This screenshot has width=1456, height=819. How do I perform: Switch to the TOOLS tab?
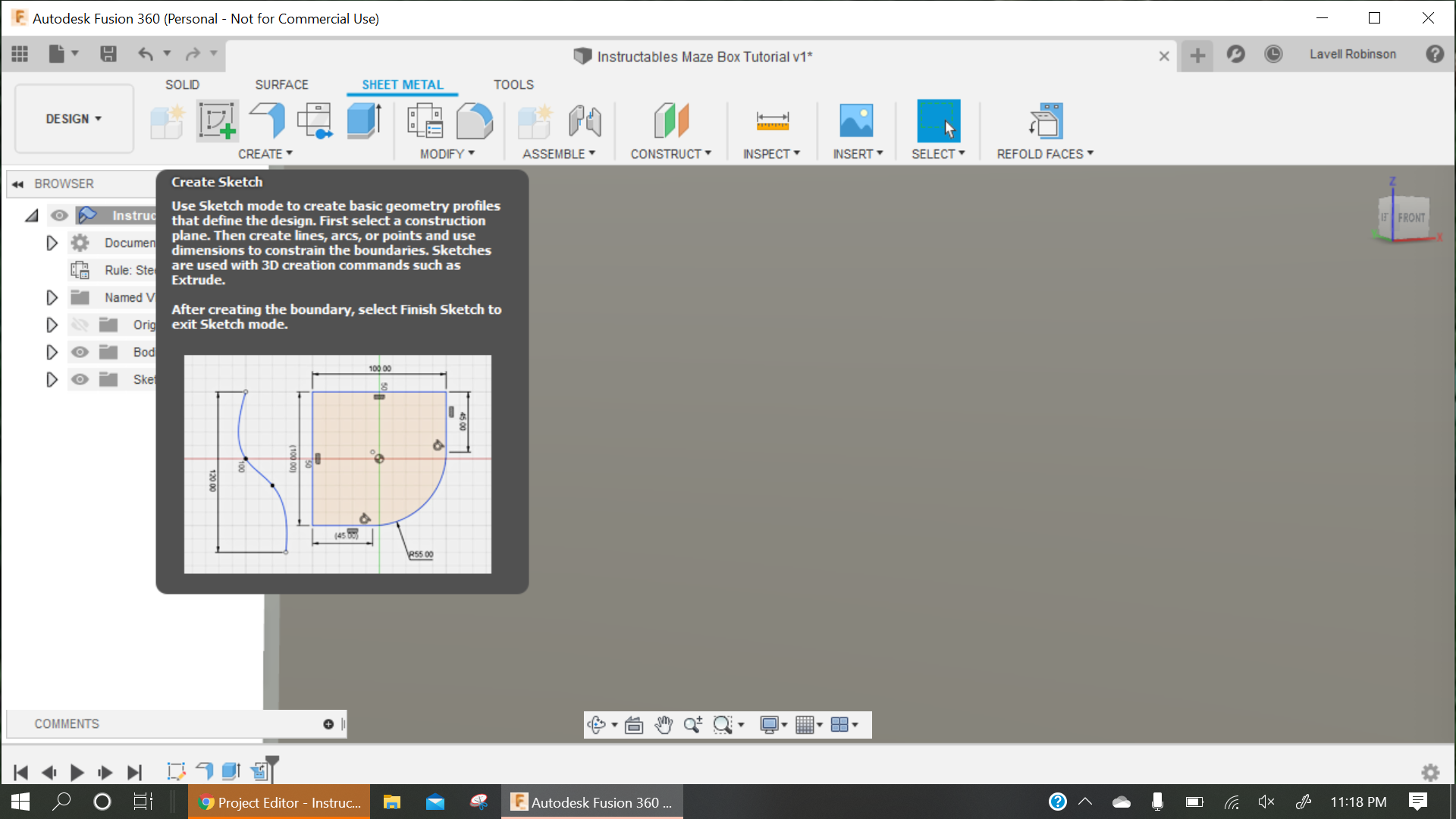click(x=513, y=85)
